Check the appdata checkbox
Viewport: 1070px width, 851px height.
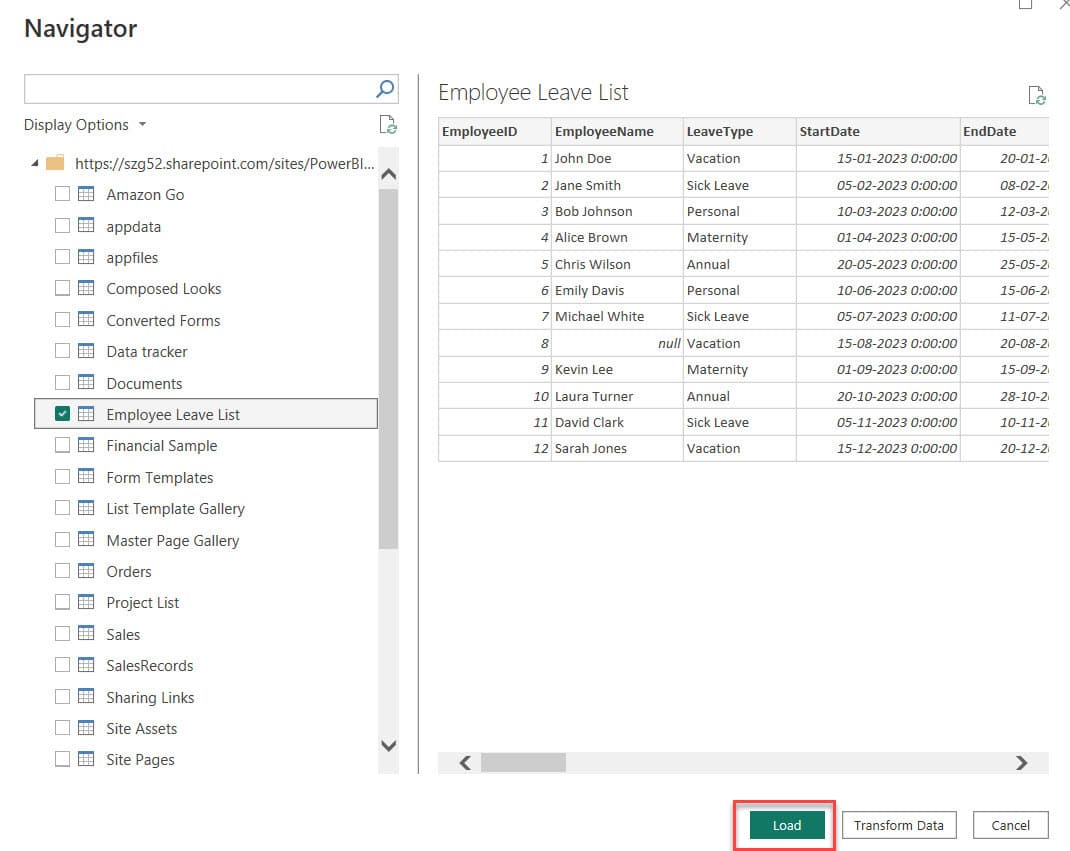click(x=62, y=225)
